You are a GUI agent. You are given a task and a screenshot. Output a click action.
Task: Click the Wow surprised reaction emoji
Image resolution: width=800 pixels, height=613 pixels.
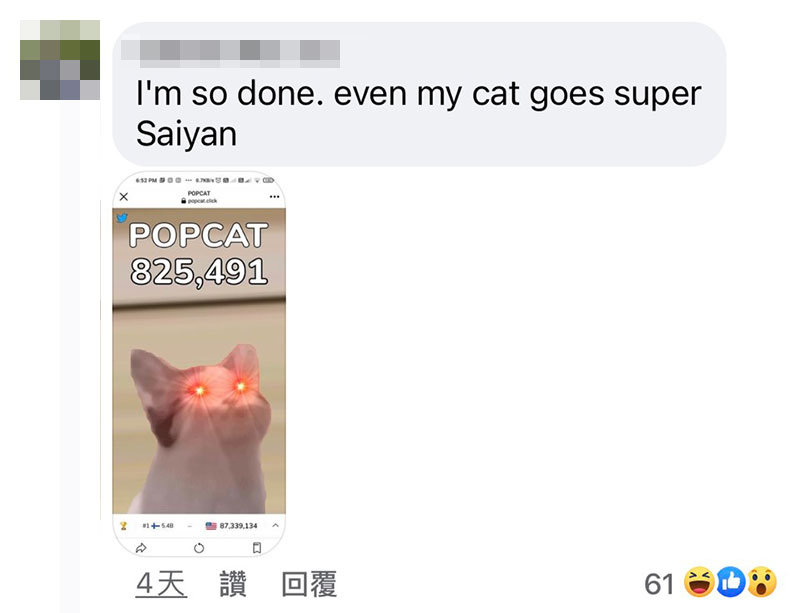[762, 582]
